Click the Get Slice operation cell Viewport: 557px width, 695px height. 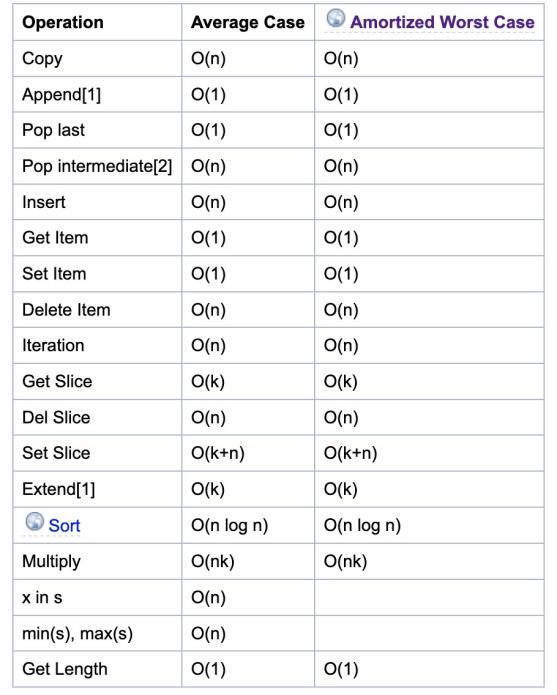pyautogui.click(x=97, y=382)
